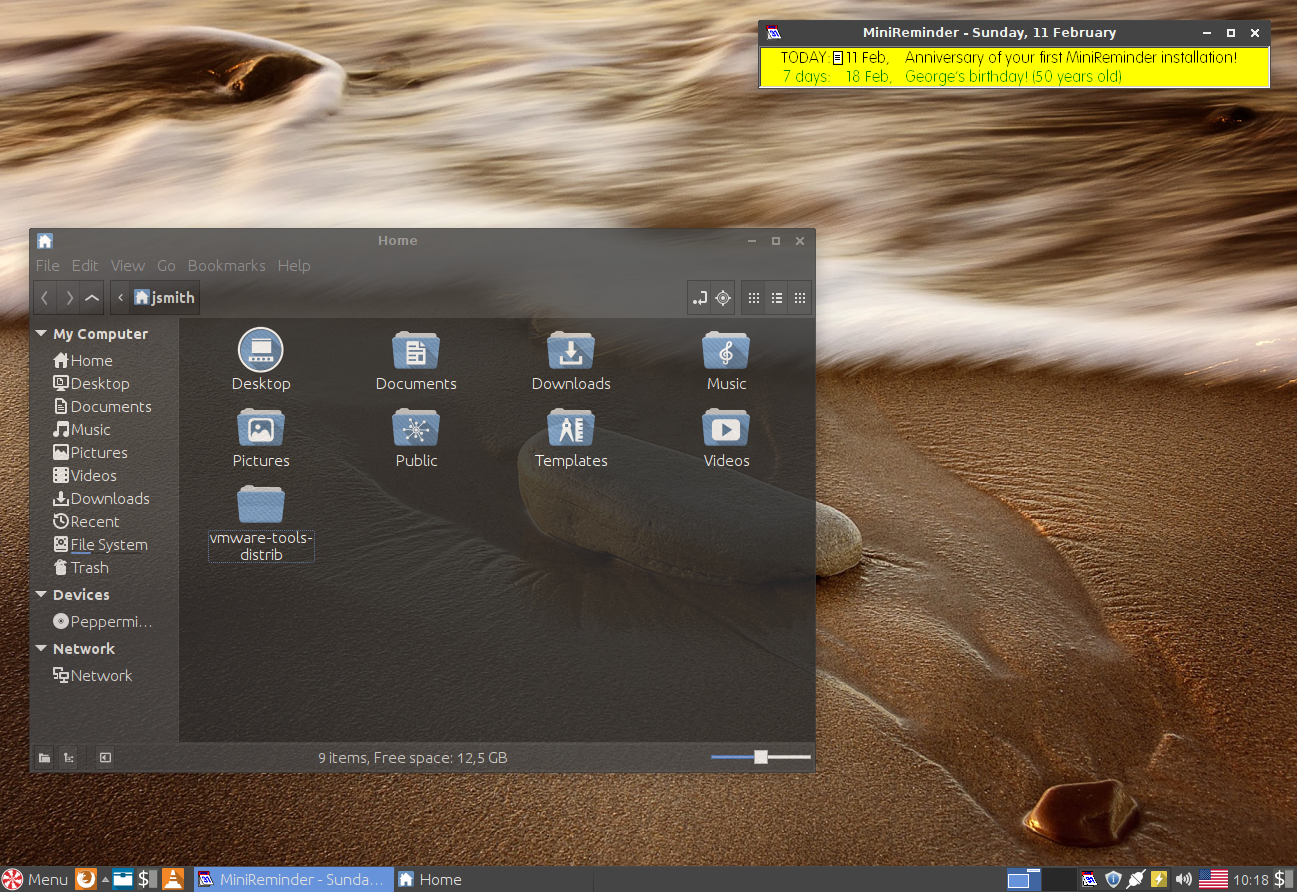1297x892 pixels.
Task: Click the jsmith path button
Action: click(164, 298)
